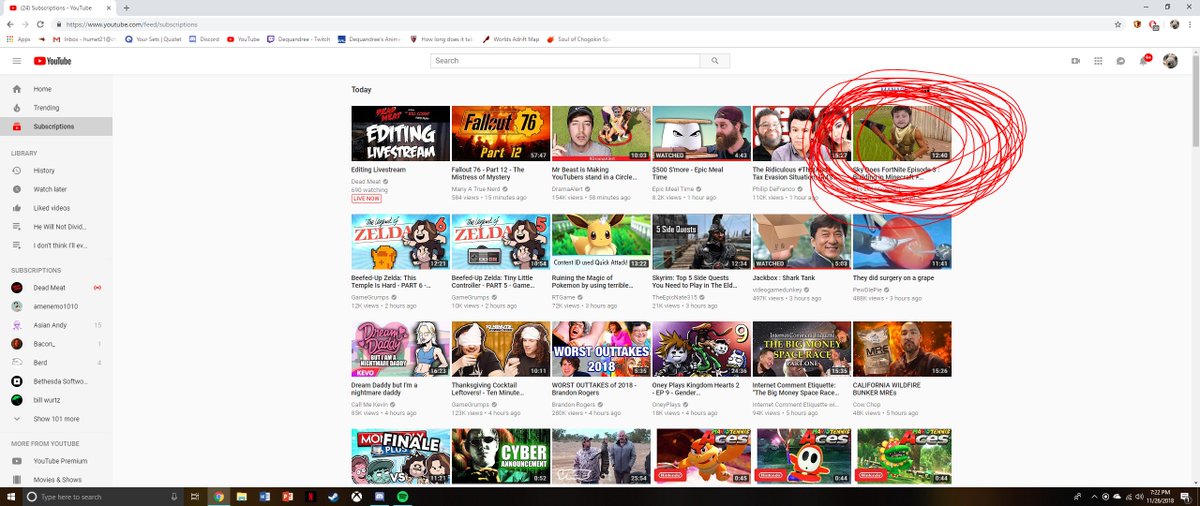Click the Many A True Nerd channel name
This screenshot has height=506, width=1200.
pos(478,189)
